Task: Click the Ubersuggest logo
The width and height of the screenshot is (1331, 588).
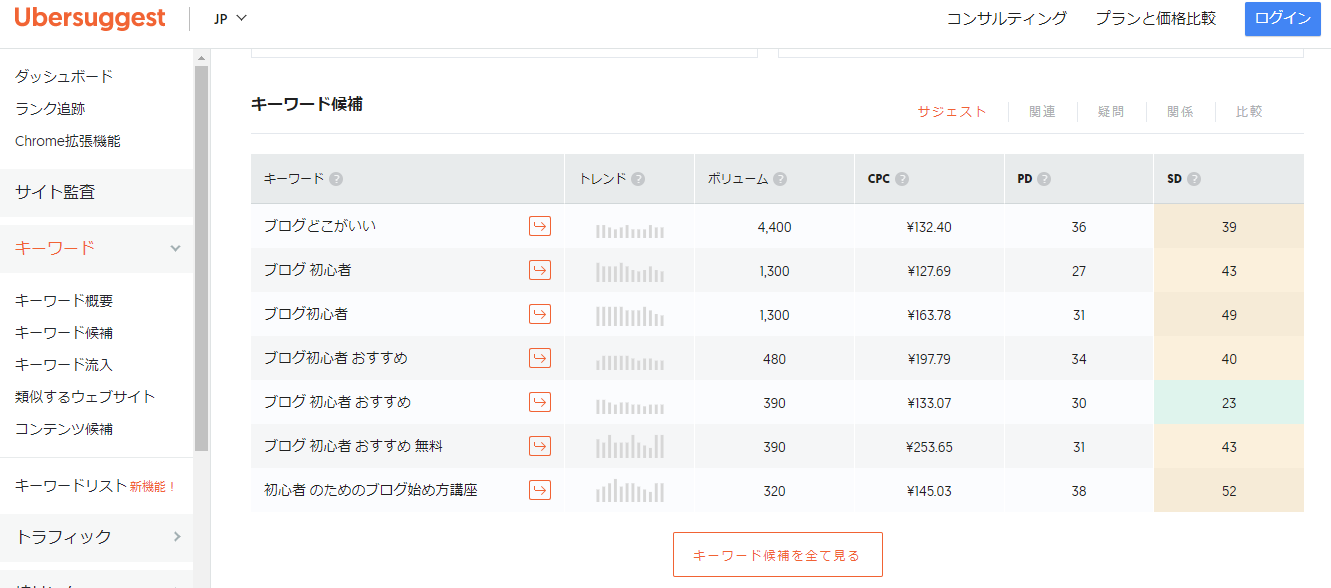Action: coord(90,18)
